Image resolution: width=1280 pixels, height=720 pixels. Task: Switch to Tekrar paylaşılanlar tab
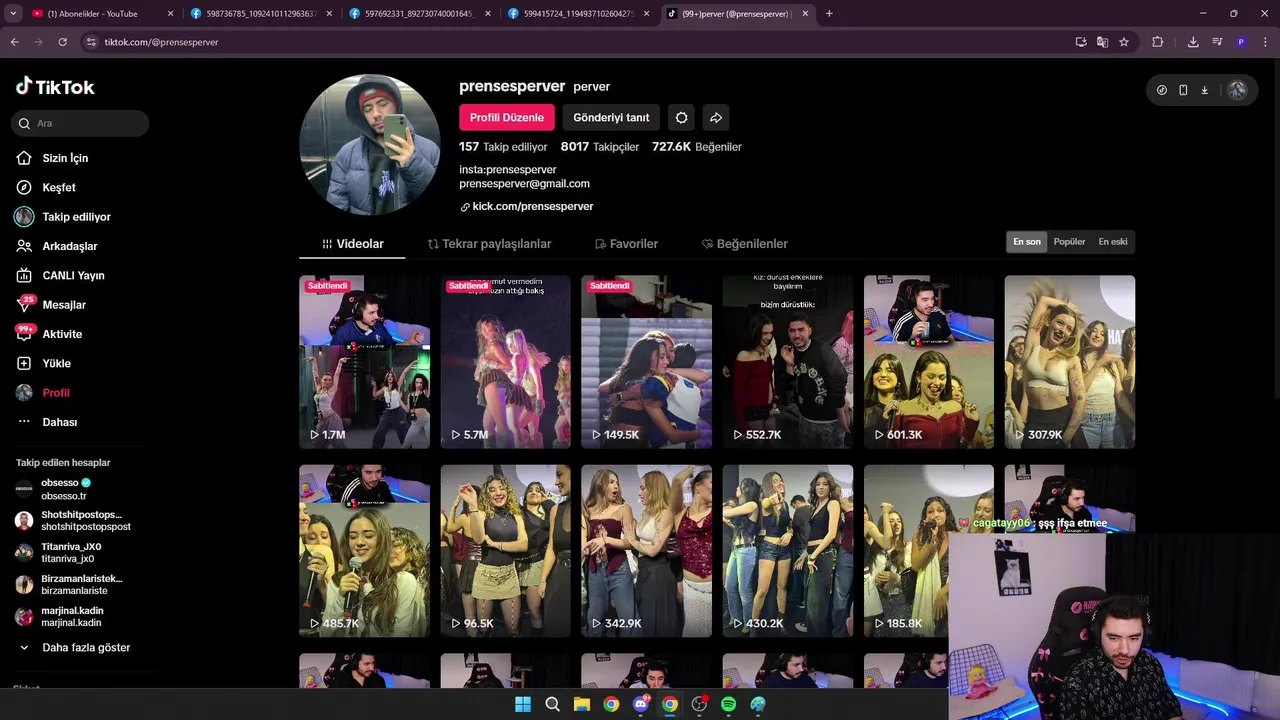coord(489,244)
